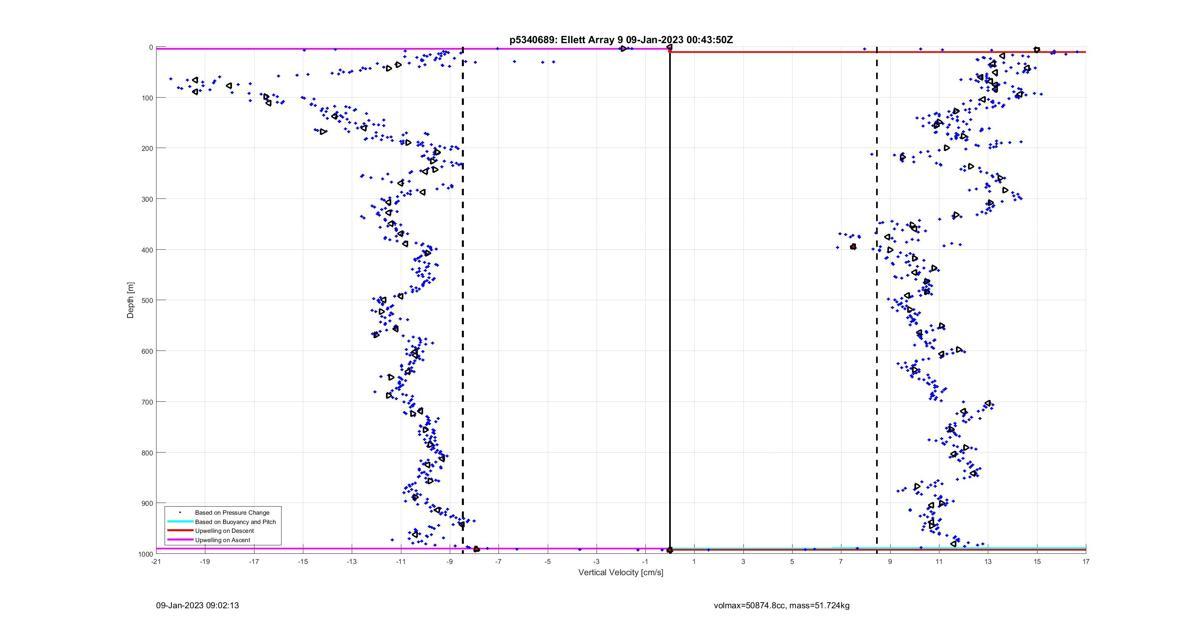Click the y-axis tick label "700"
The image size is (1200, 622).
point(147,402)
